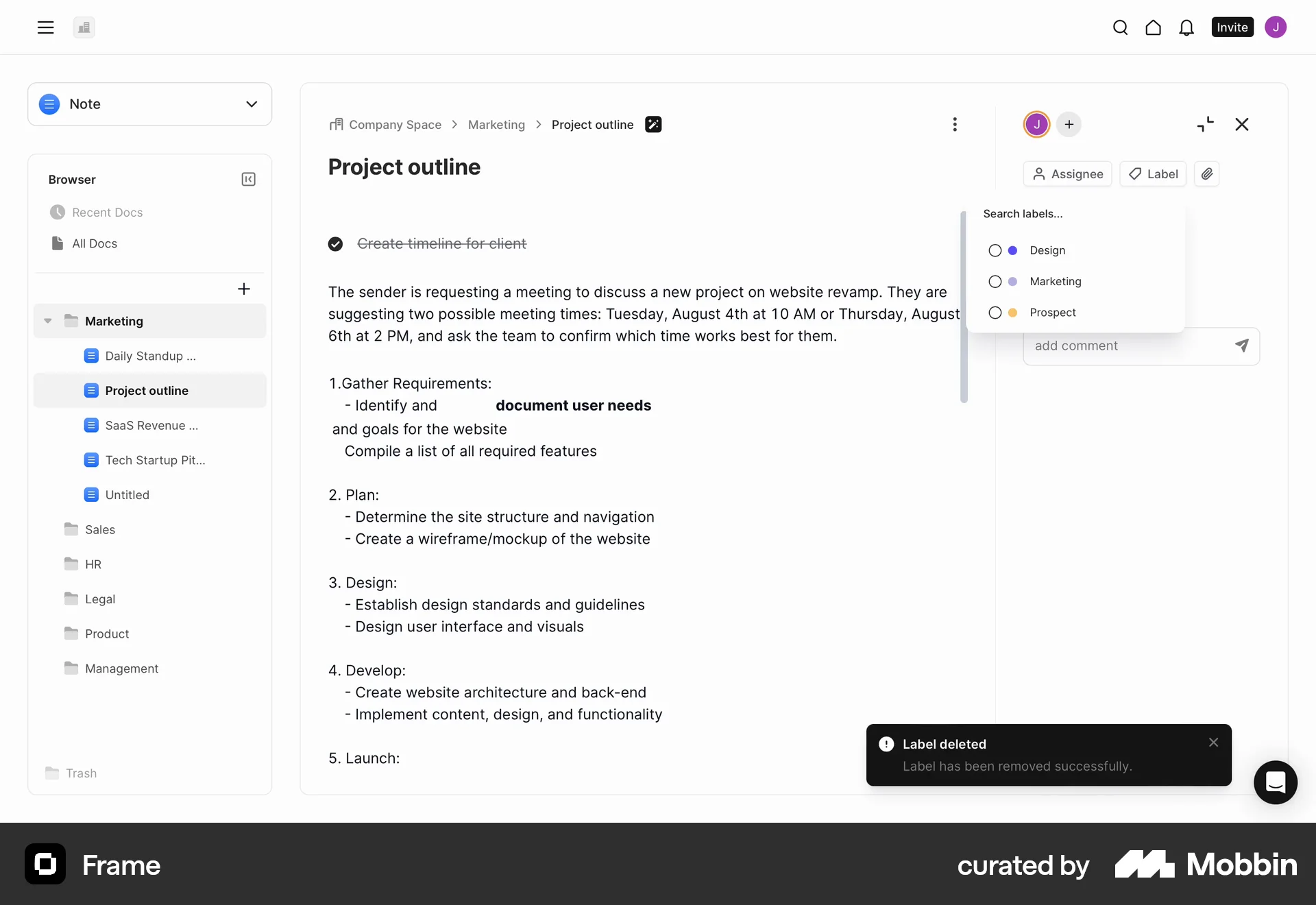Click the Assignee button
The width and height of the screenshot is (1316, 905).
coord(1067,174)
